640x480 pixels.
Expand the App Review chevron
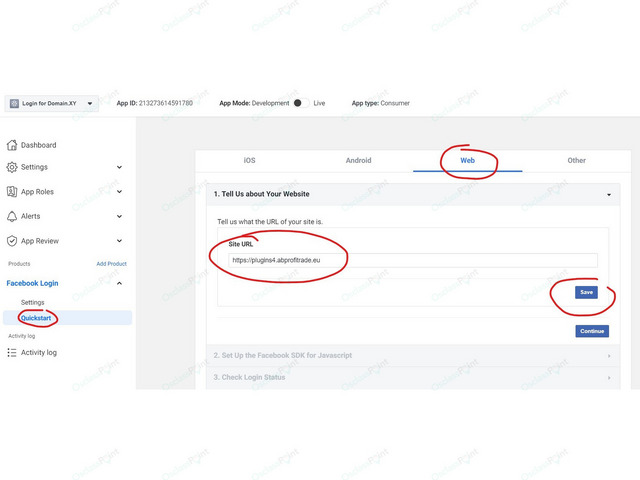[119, 241]
